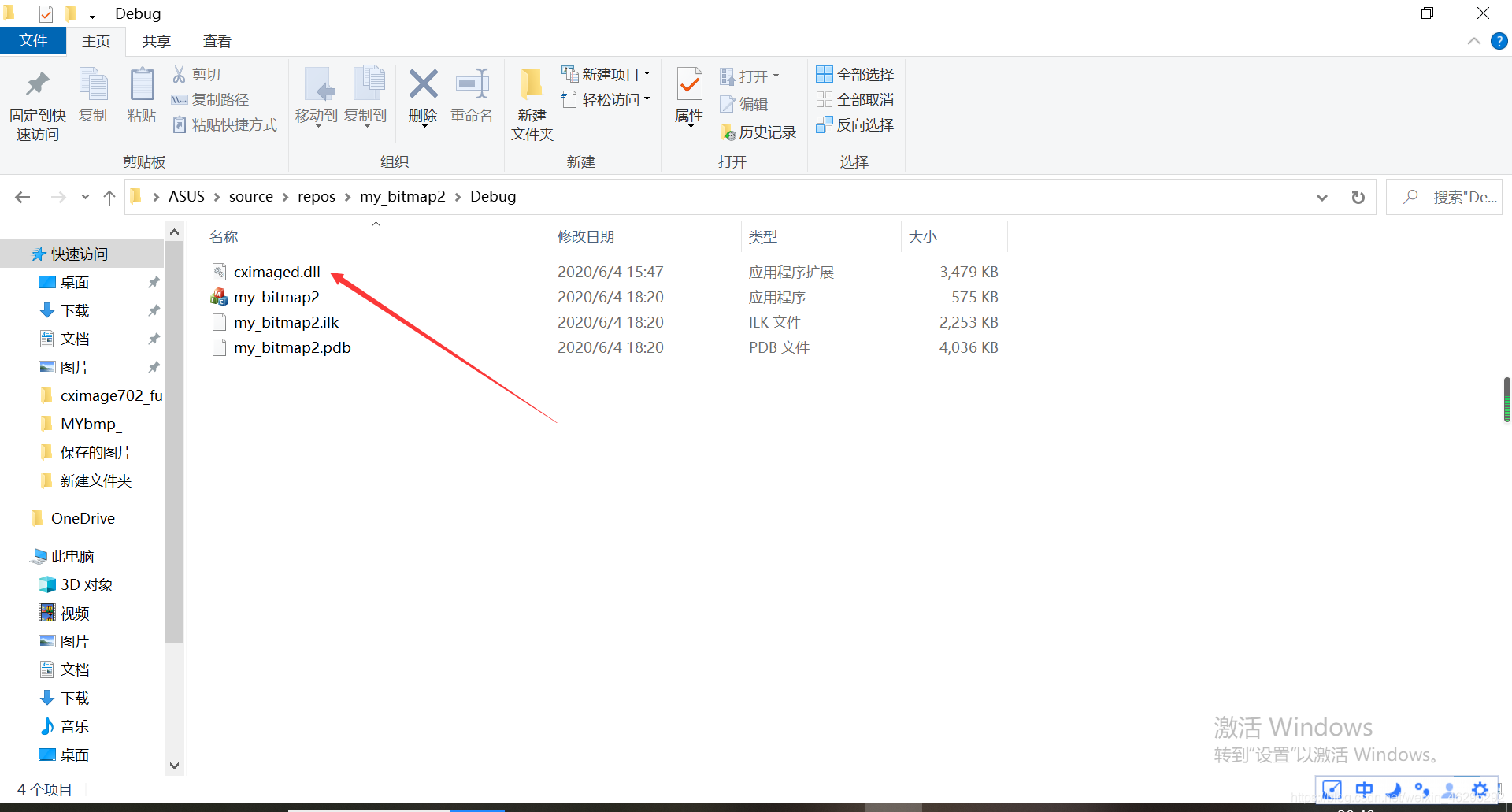Open Help via question mark icon
This screenshot has height=812, width=1512.
click(x=1499, y=41)
